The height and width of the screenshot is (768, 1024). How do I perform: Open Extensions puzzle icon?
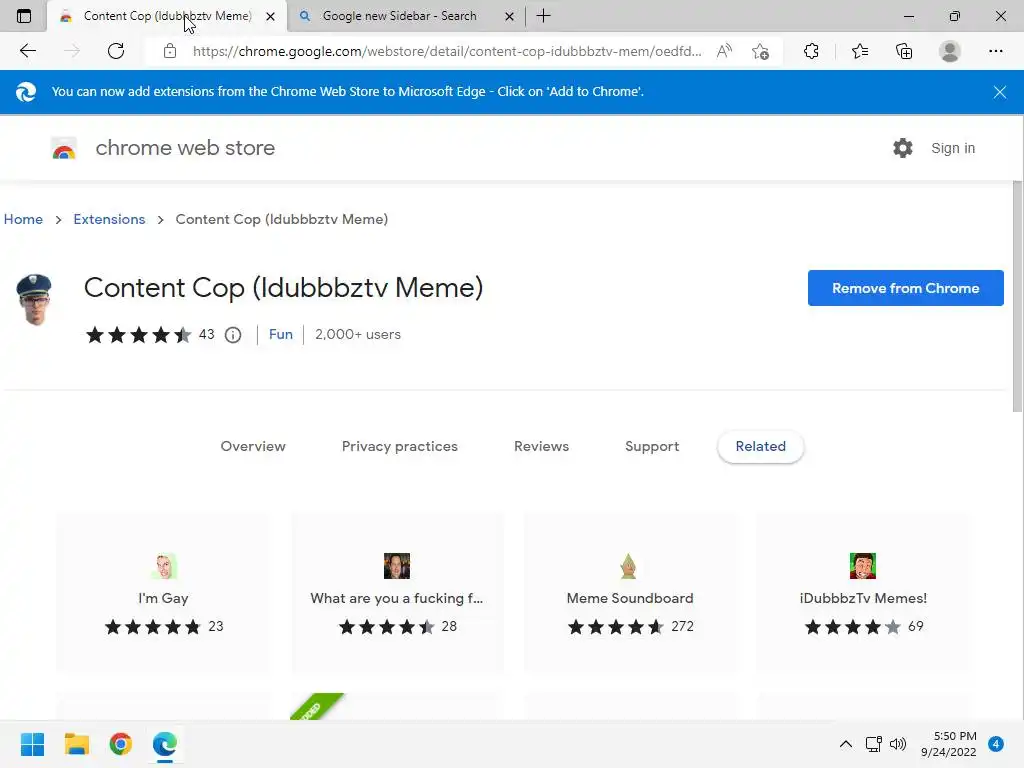(811, 51)
